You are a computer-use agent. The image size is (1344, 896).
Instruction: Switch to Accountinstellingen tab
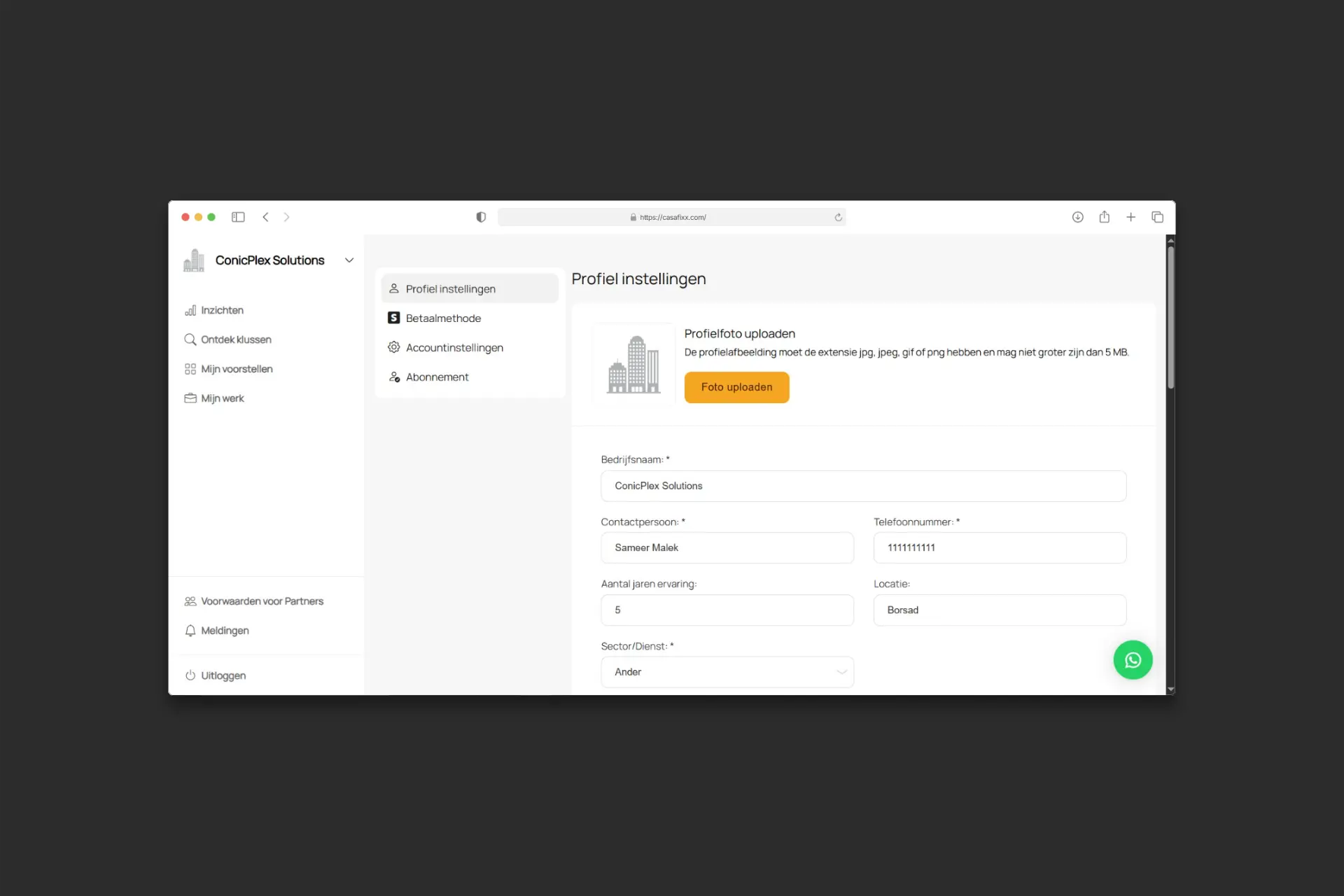[x=454, y=348]
